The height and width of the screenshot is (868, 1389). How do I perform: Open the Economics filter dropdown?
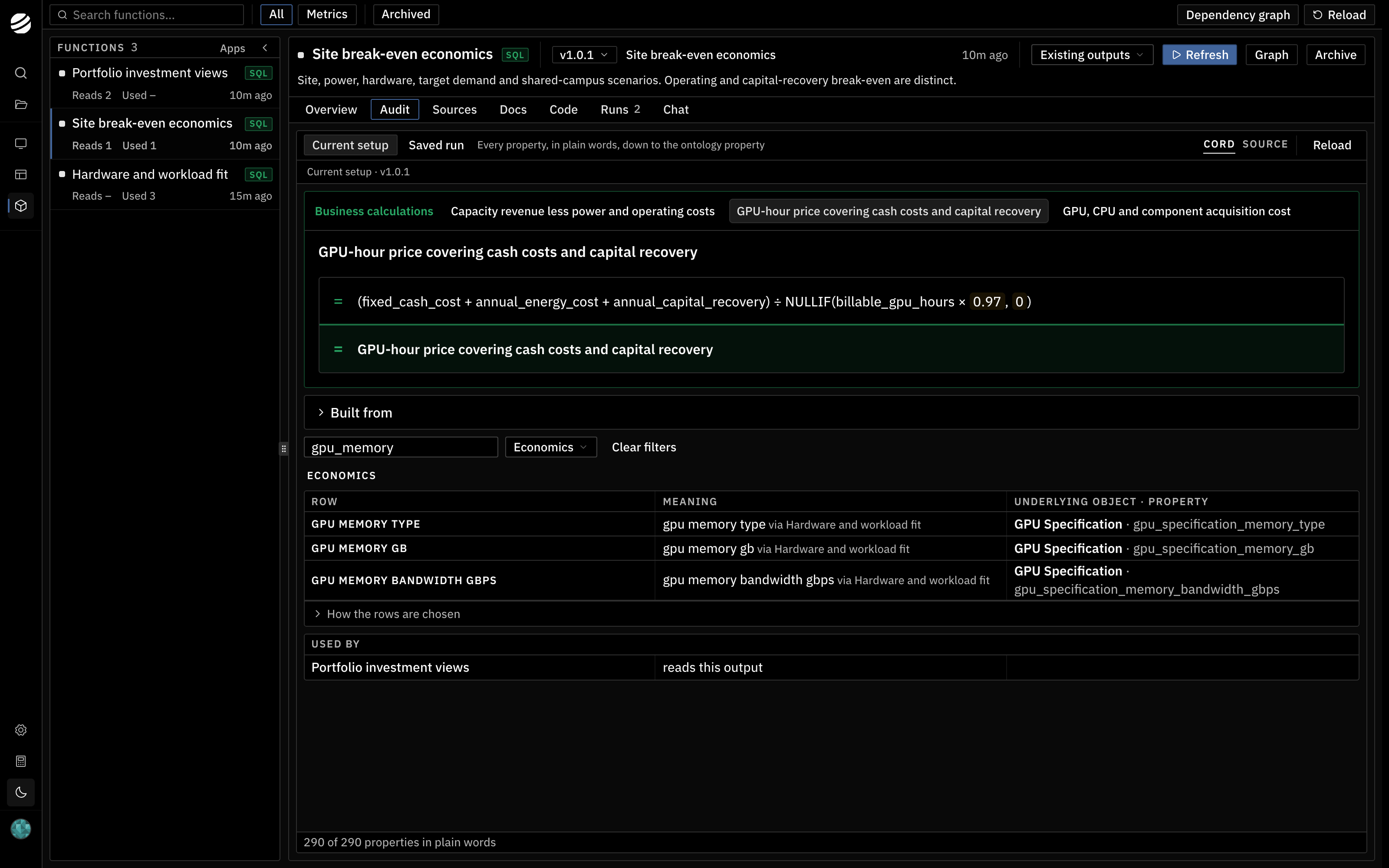(x=550, y=447)
